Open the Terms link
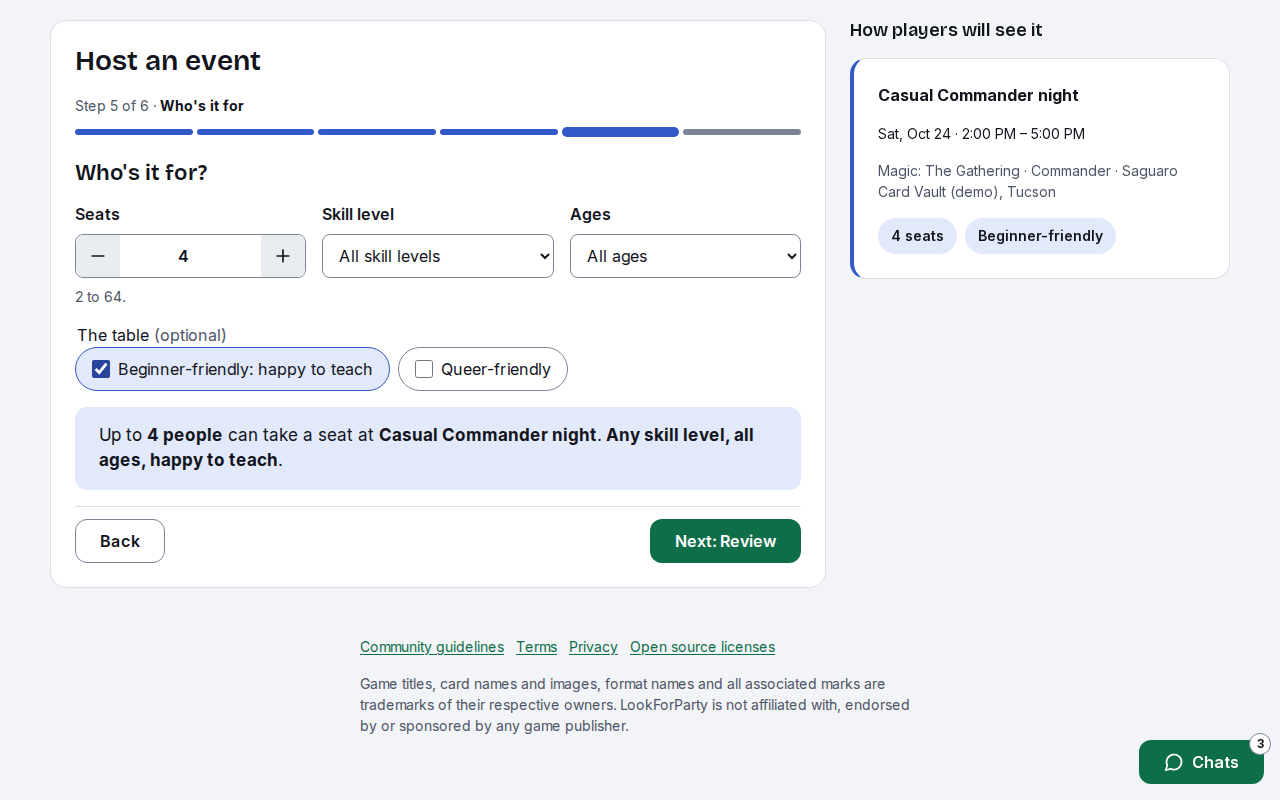Viewport: 1280px width, 800px height. 536,647
